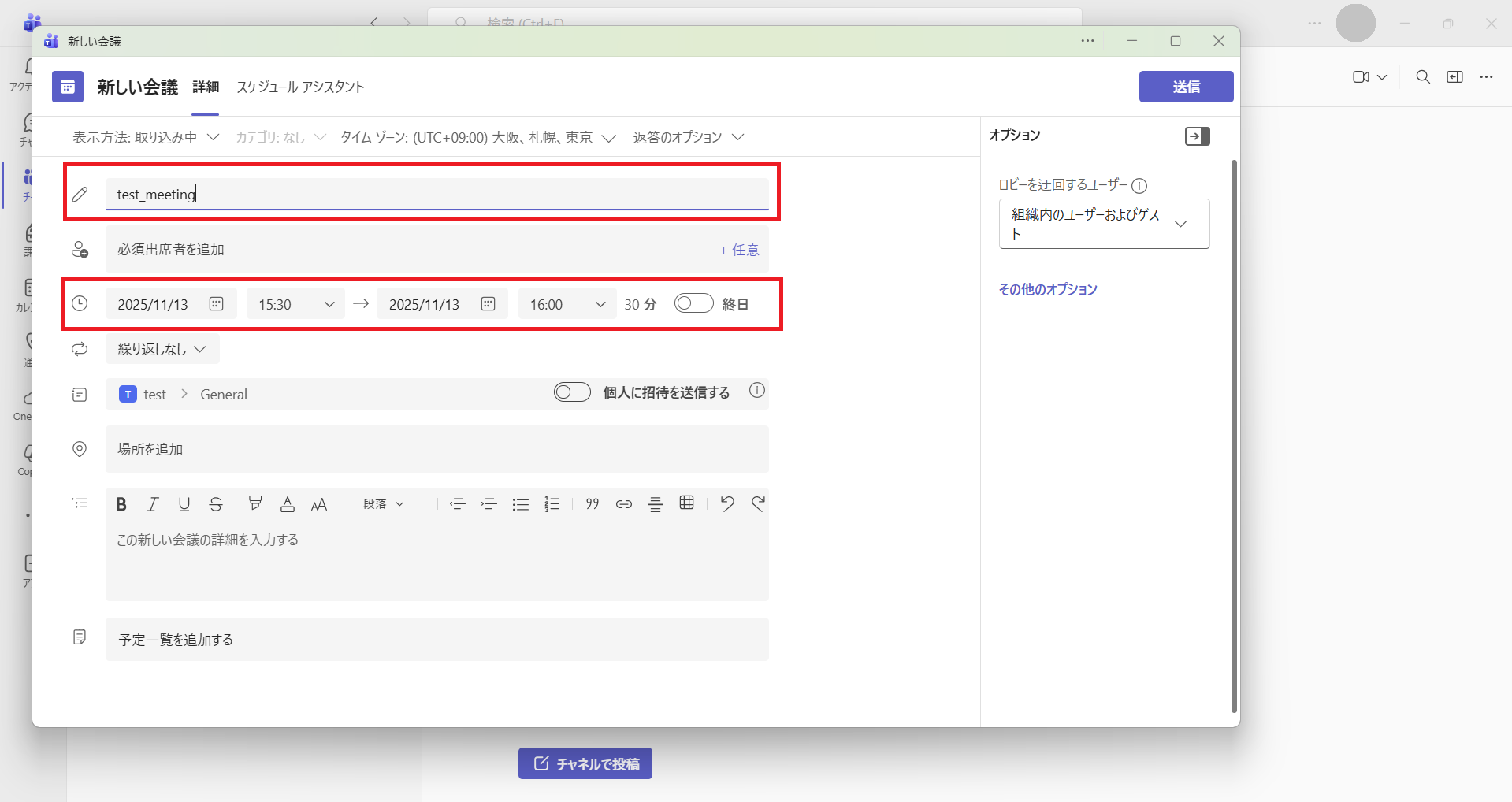Click the strikethrough formatting icon
1512x802 pixels.
click(216, 504)
